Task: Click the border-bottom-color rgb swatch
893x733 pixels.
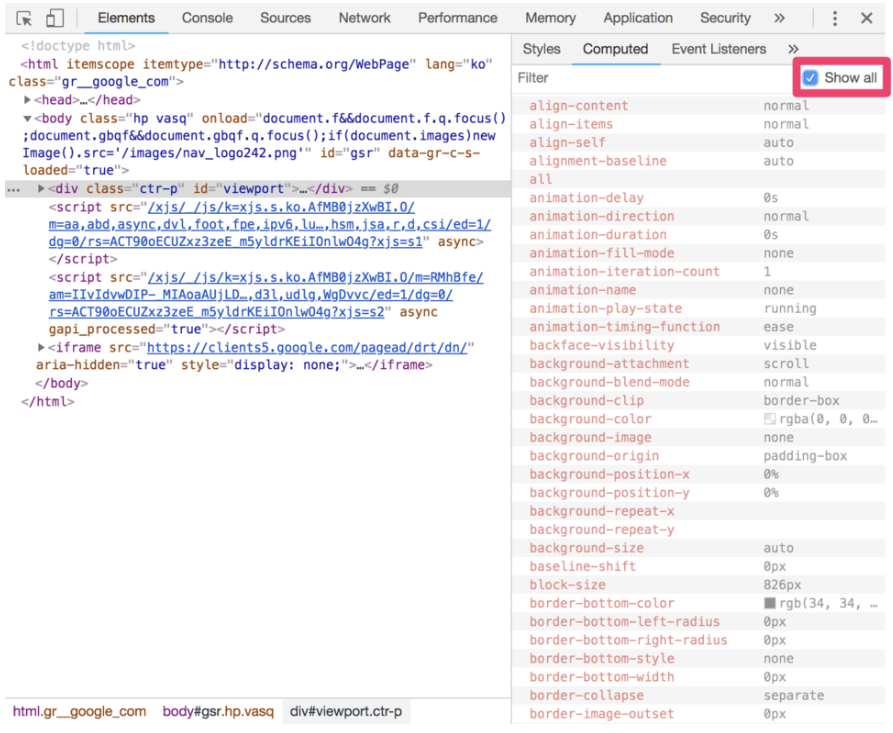Action: 769,603
